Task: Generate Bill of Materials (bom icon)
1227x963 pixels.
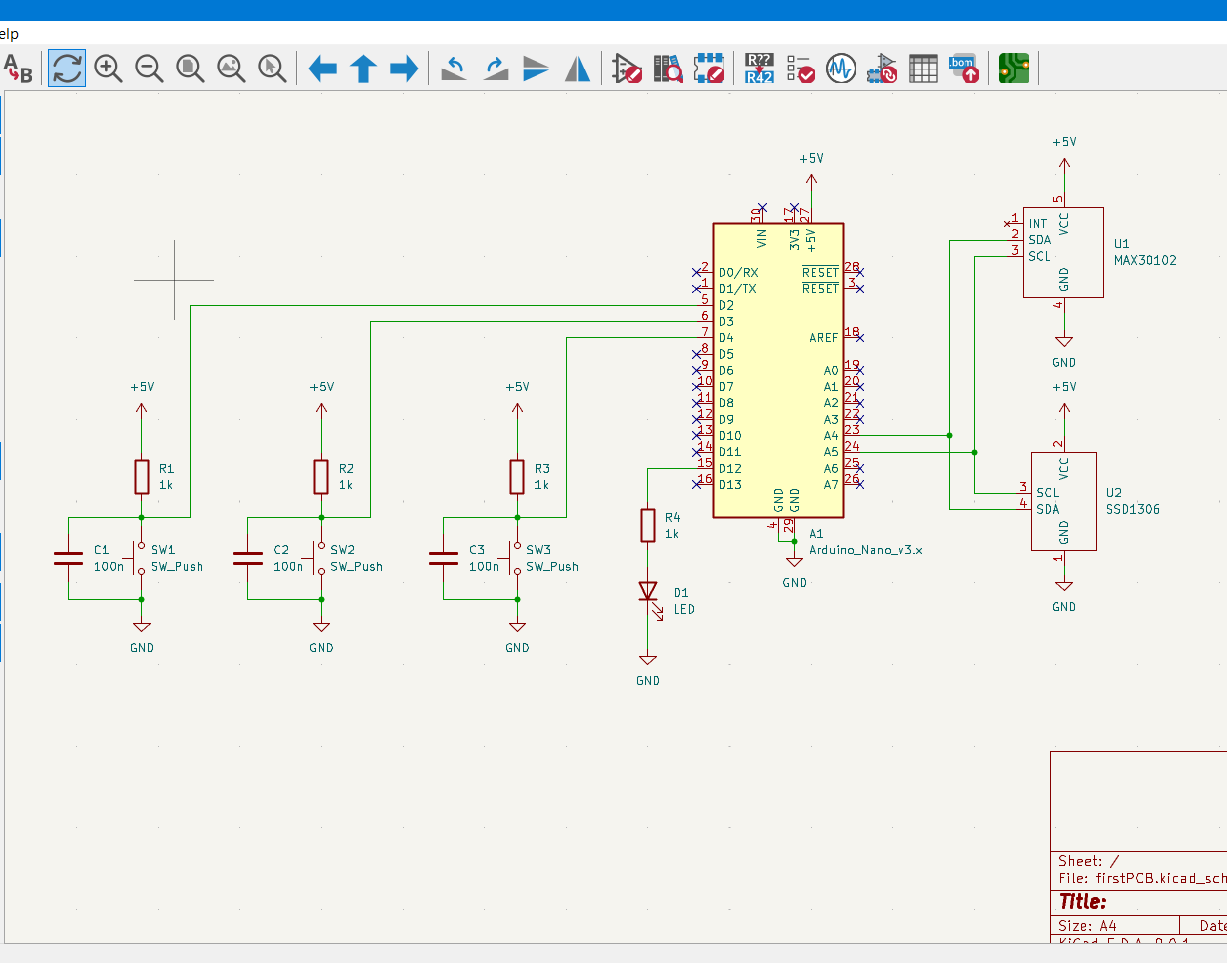Action: pyautogui.click(x=964, y=69)
